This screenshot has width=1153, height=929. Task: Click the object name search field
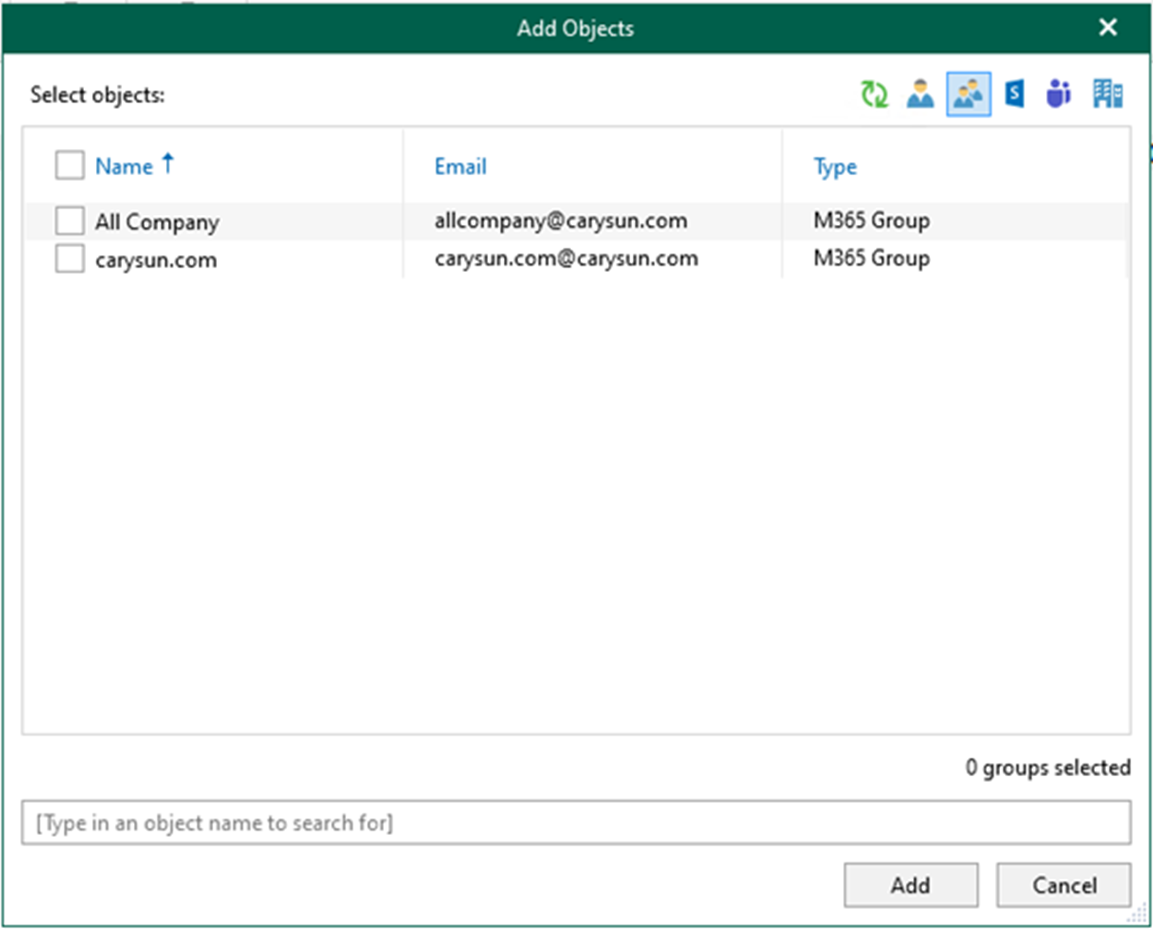[x=576, y=823]
